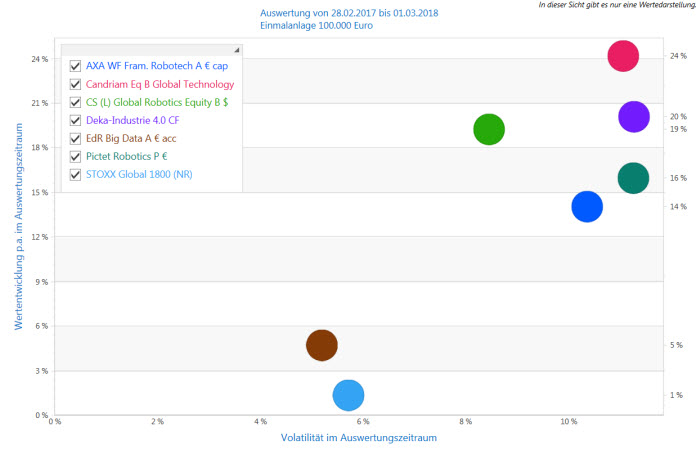Toggle the Candriam Eq B Global Technology checkbox

click(x=75, y=84)
